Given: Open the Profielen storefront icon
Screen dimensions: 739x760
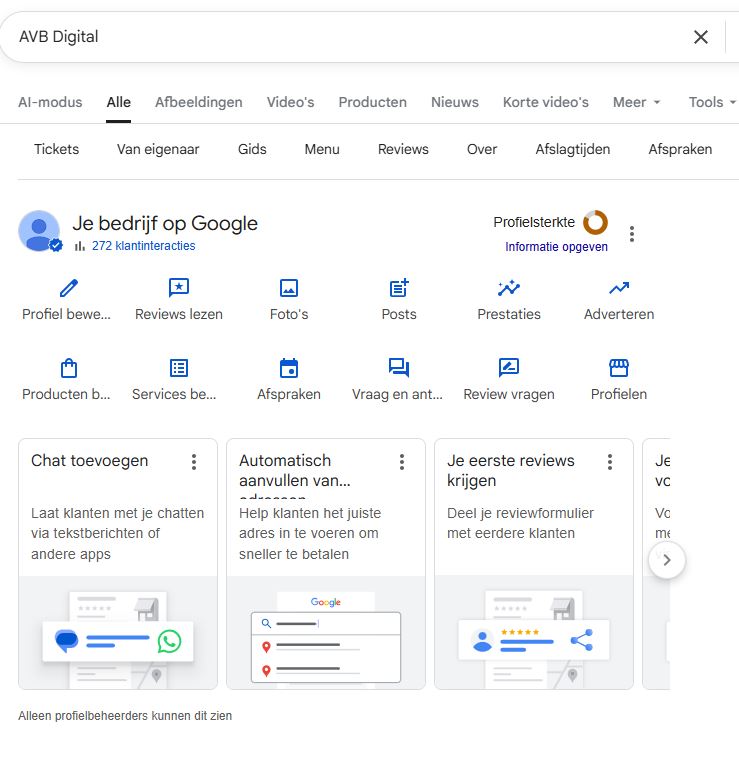Looking at the screenshot, I should 619,368.
